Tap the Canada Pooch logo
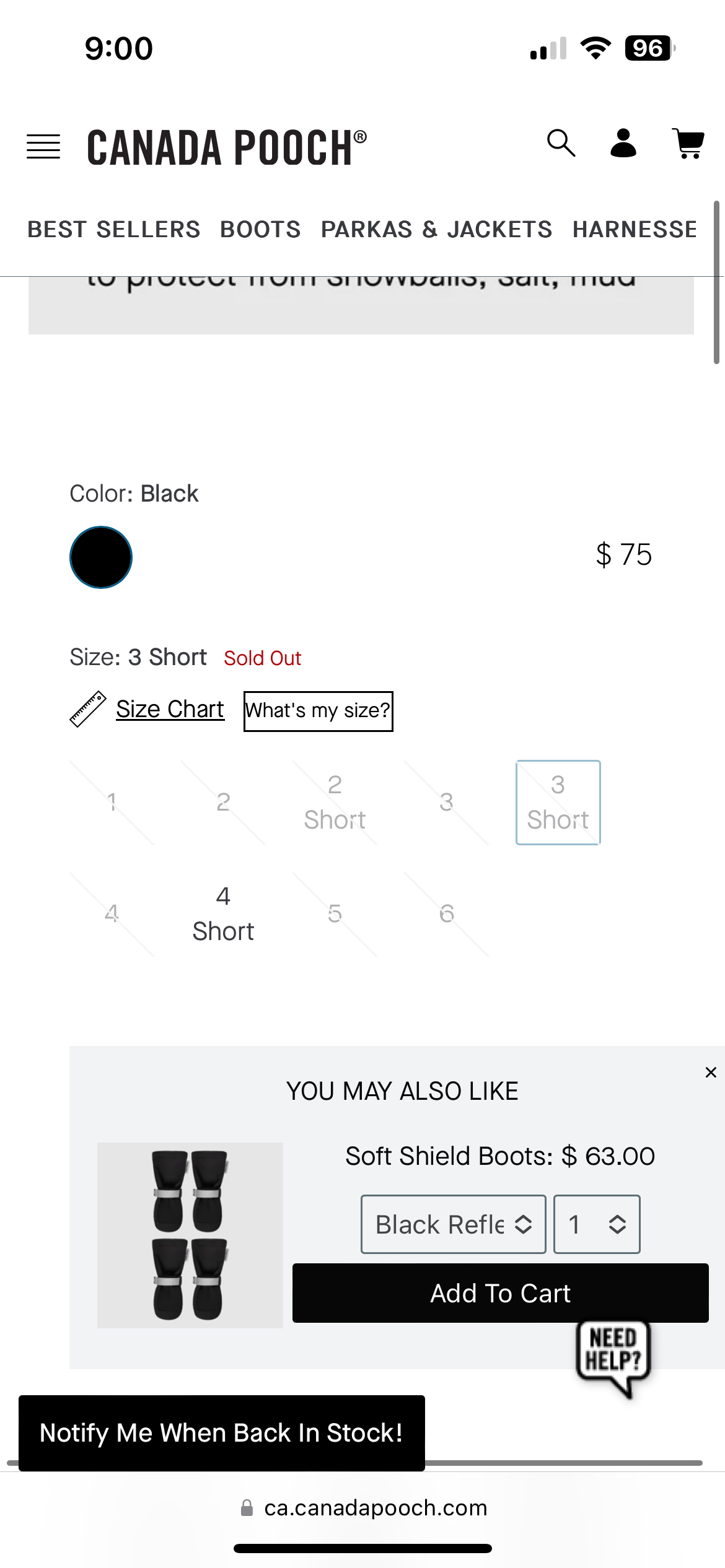The height and width of the screenshot is (1568, 725). coord(227,148)
